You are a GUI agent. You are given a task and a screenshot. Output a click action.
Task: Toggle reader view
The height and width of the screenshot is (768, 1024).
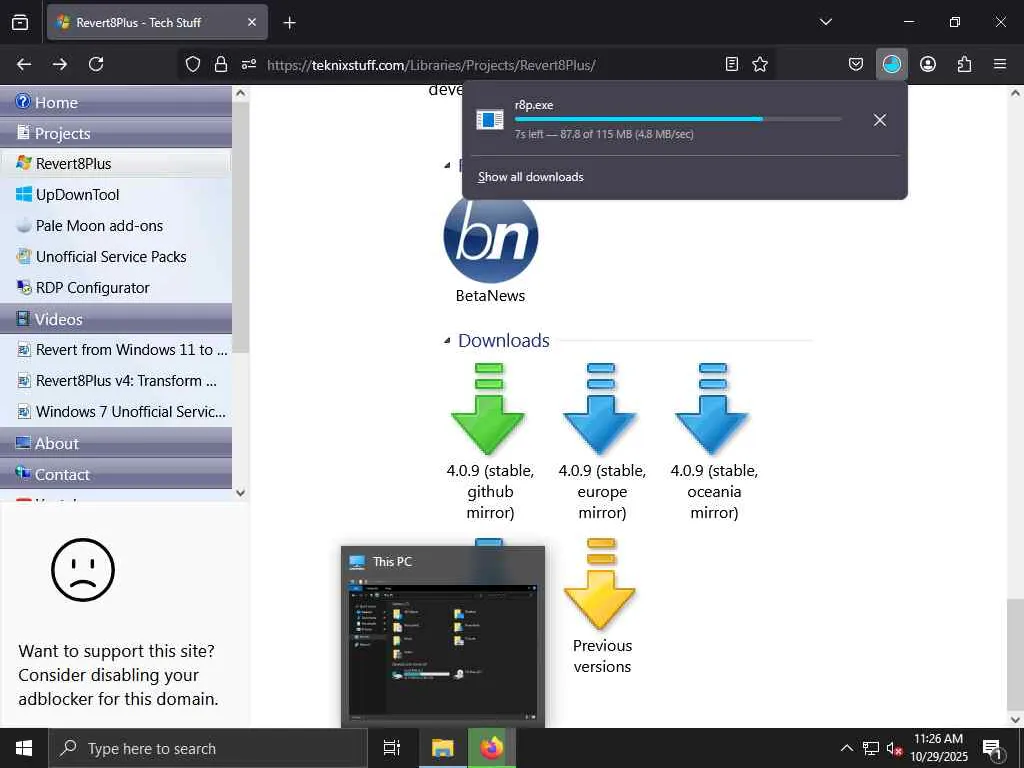[732, 64]
